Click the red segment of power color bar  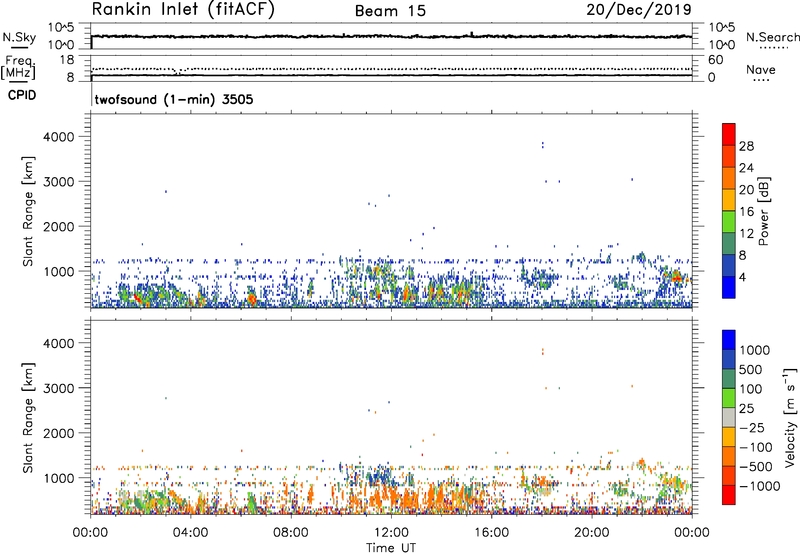pos(729,134)
